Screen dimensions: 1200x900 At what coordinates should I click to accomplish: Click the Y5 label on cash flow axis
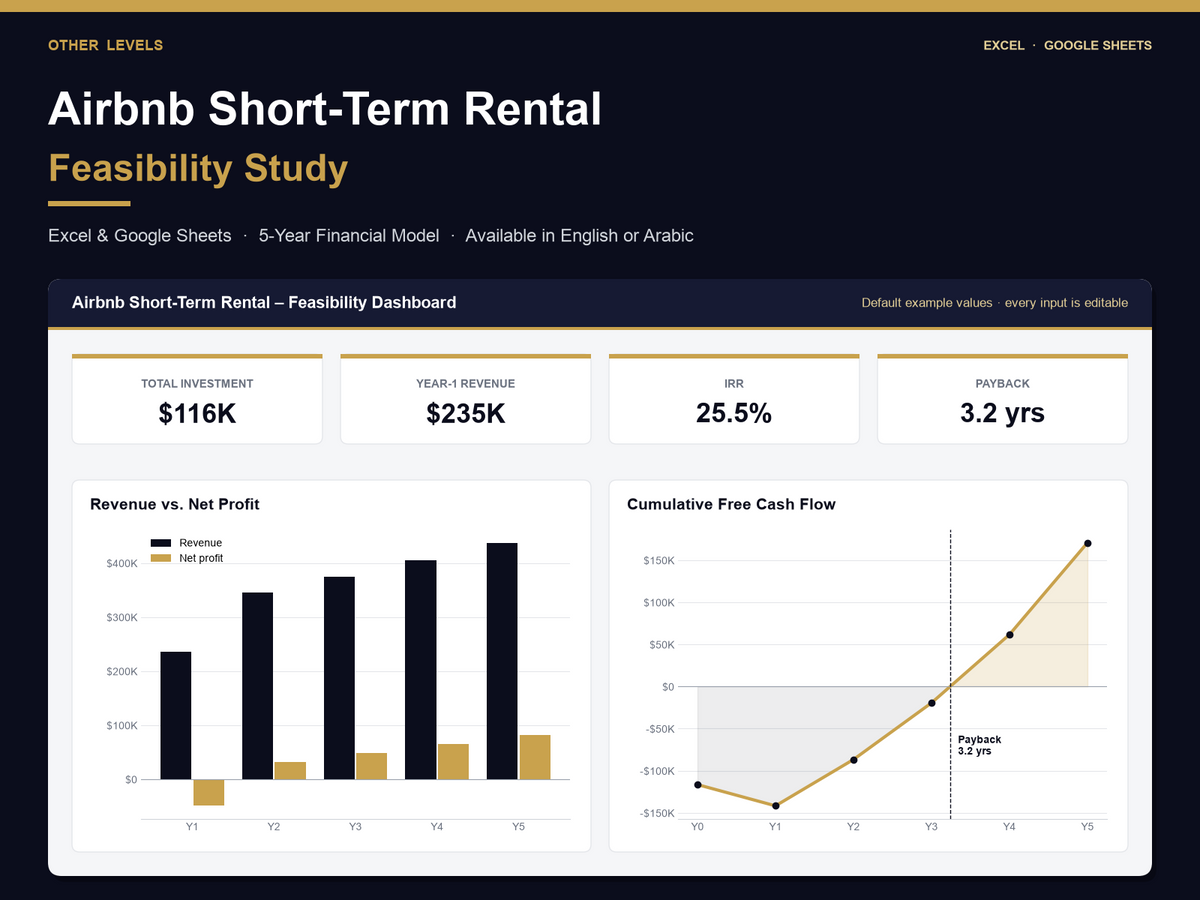[1087, 827]
